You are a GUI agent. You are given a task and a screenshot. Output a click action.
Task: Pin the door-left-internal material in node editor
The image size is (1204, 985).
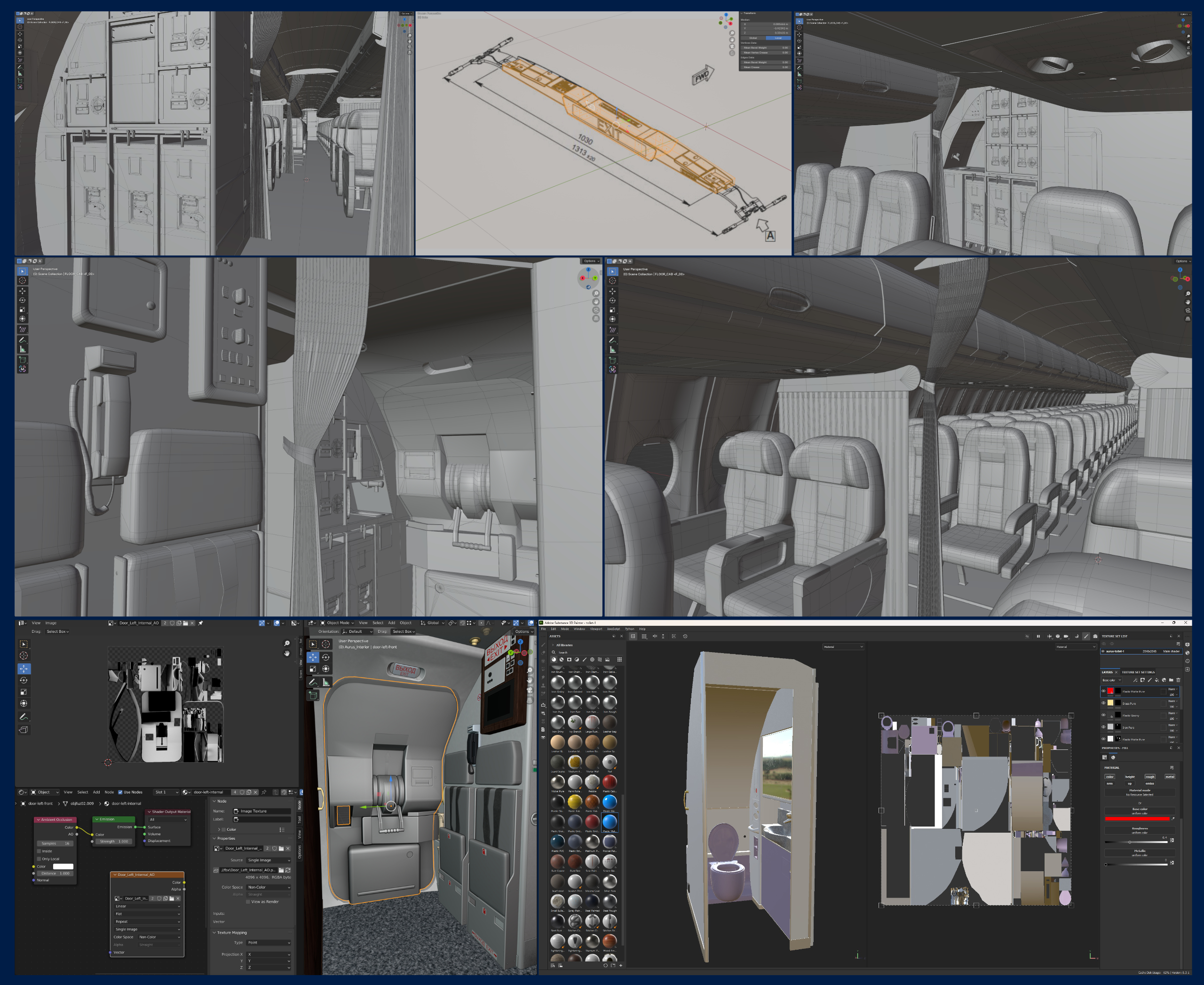pyautogui.click(x=263, y=792)
